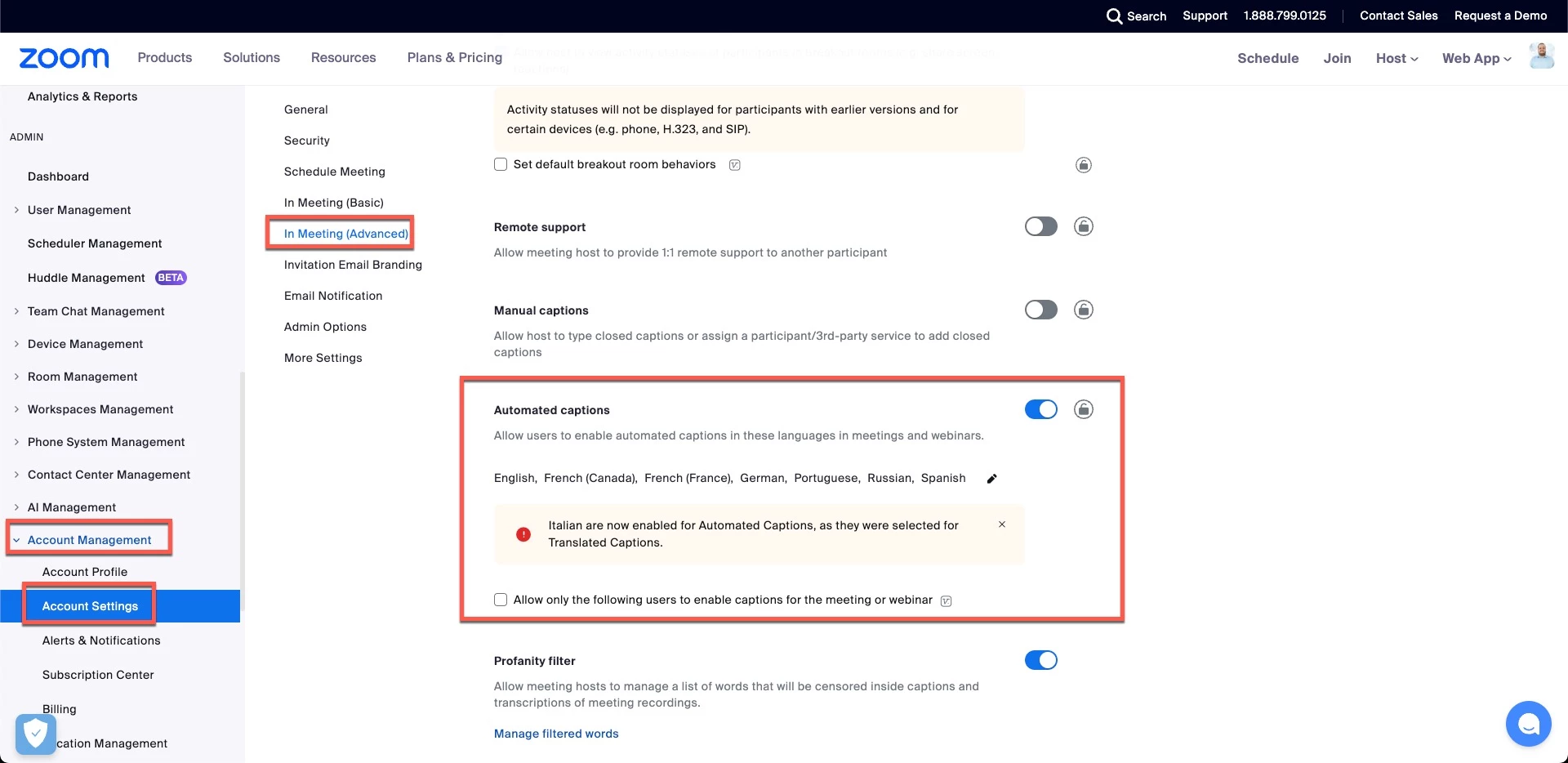Go to General settings section
Image resolution: width=1568 pixels, height=763 pixels.
pos(306,109)
